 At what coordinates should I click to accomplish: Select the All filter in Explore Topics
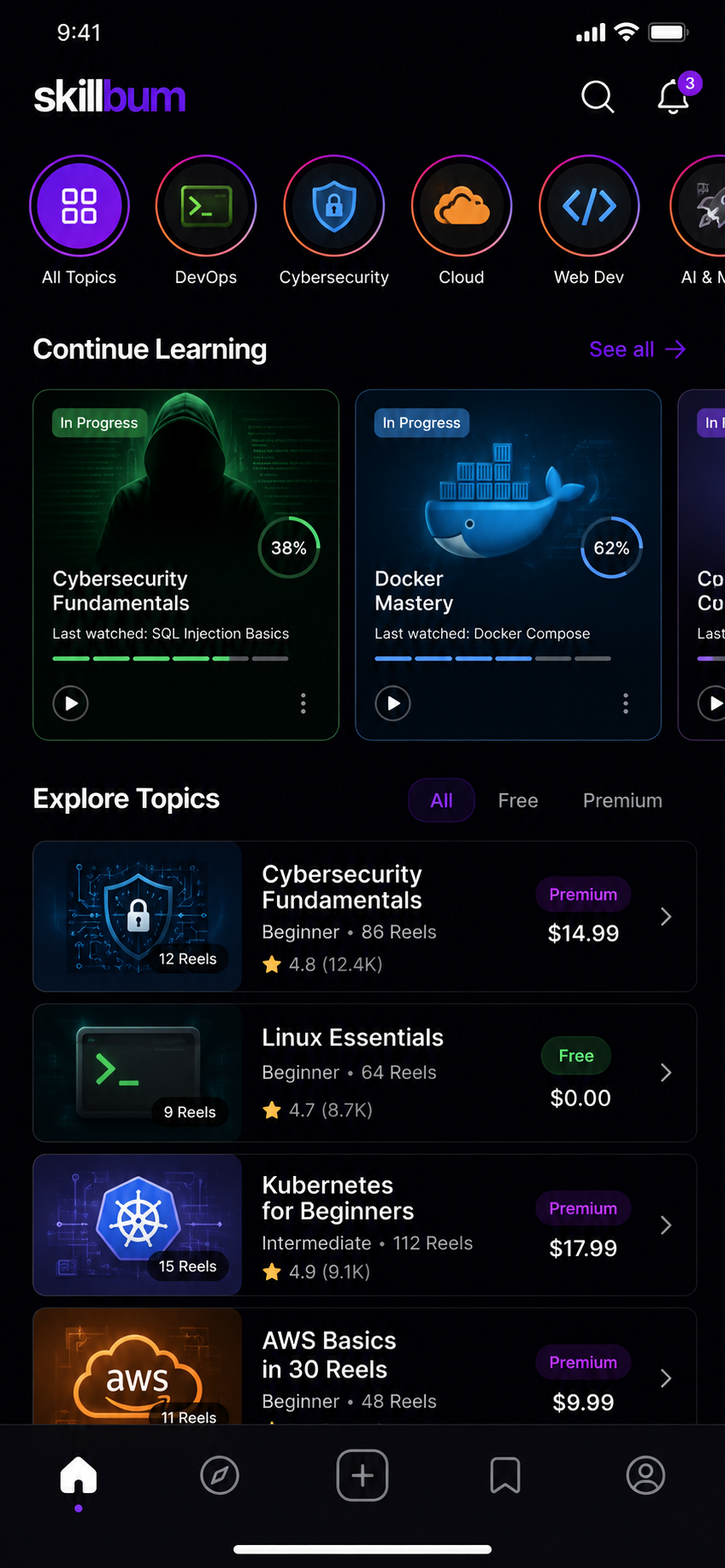[441, 800]
